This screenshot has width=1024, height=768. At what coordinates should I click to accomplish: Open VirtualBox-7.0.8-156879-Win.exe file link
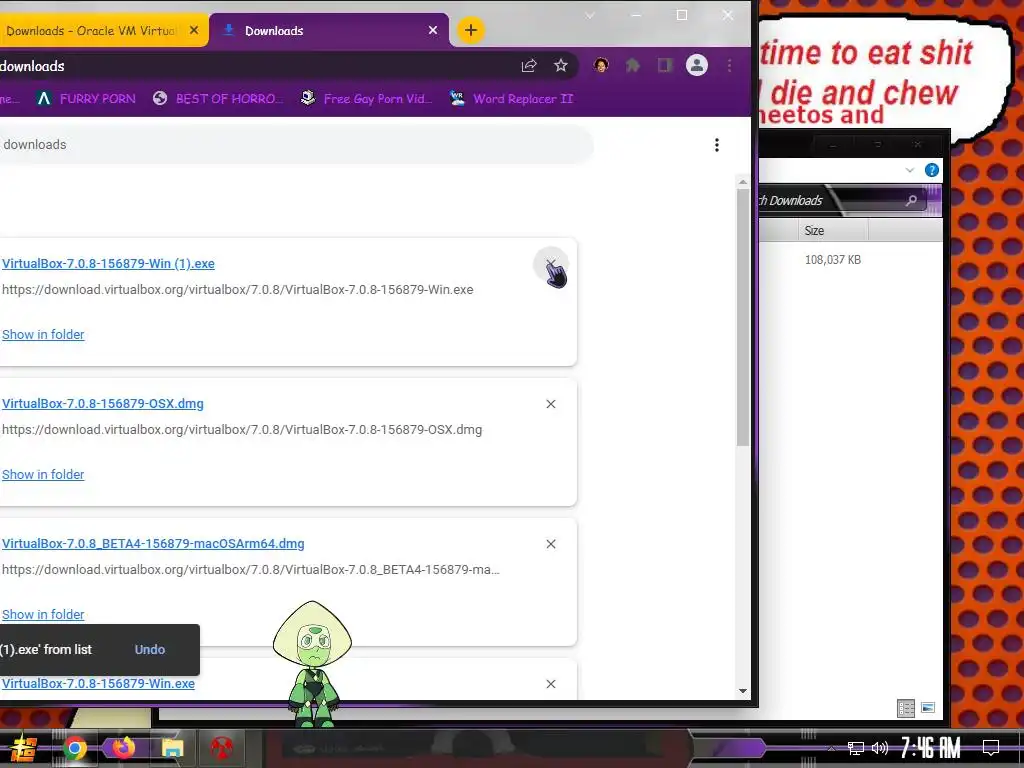point(98,684)
